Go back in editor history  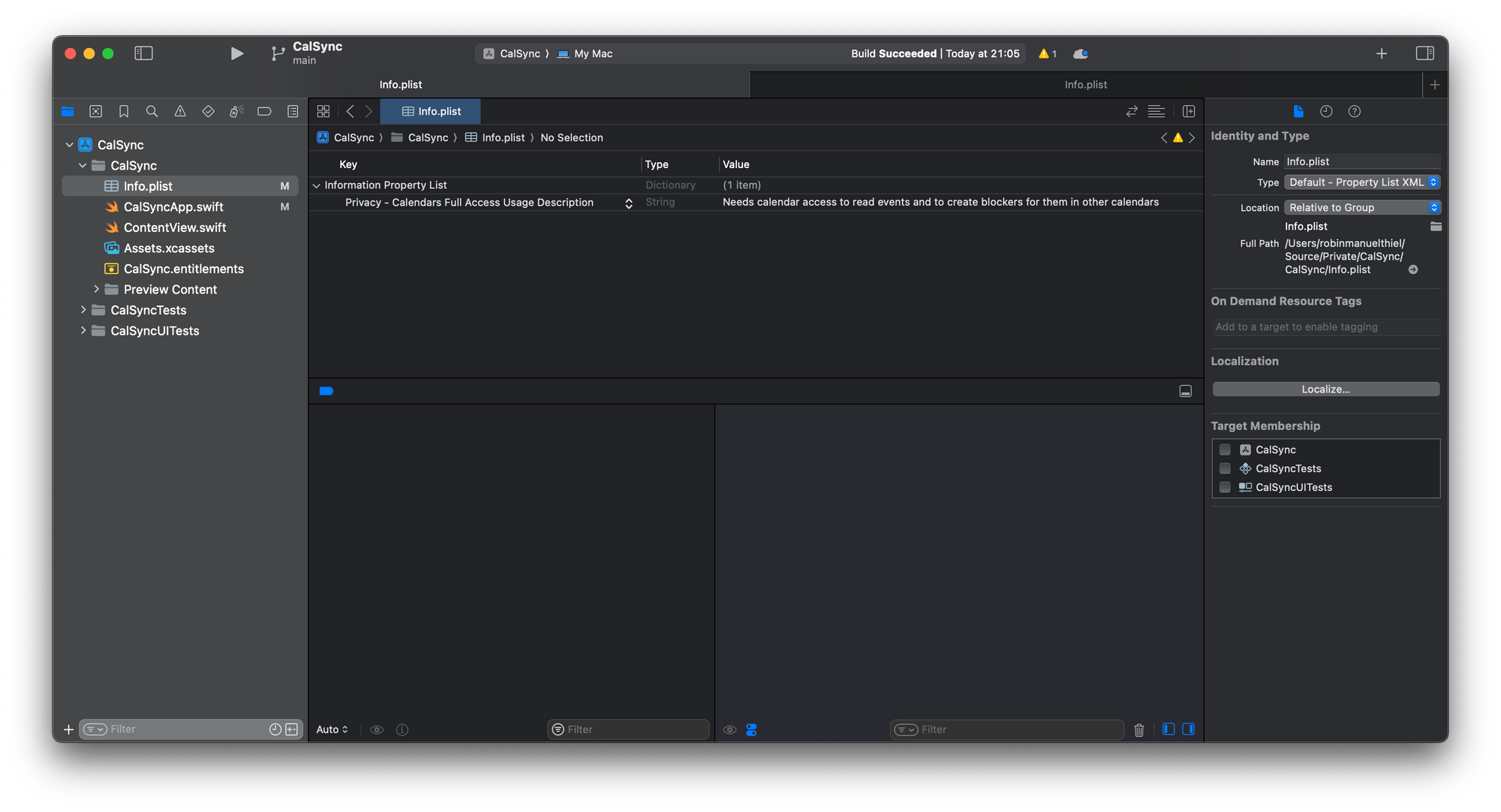coord(350,111)
